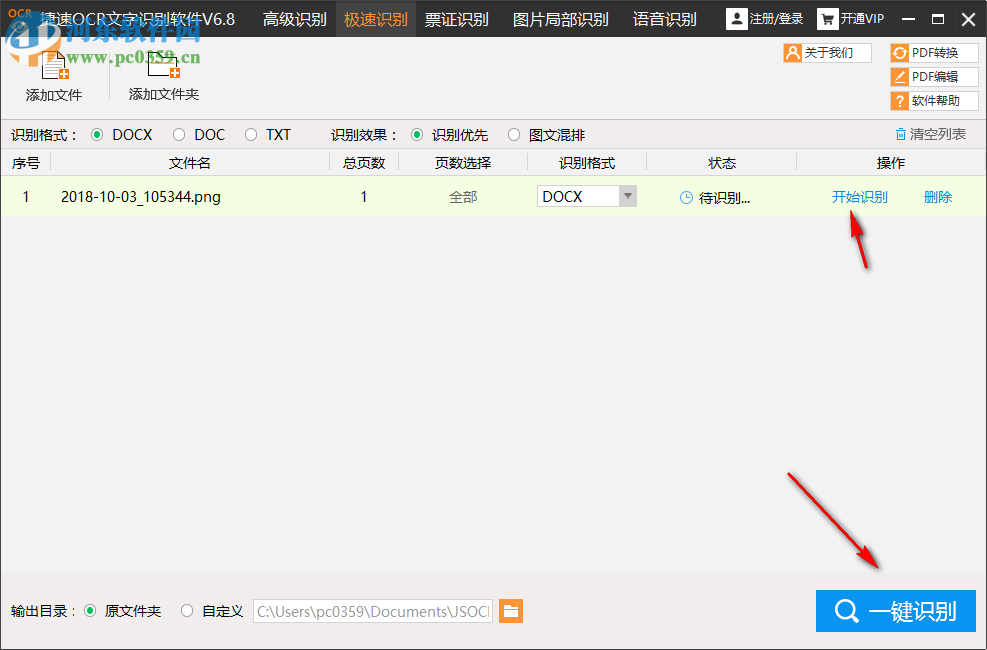Switch to the 票证识别 tab
Screen dimensions: 987x650
pos(457,18)
